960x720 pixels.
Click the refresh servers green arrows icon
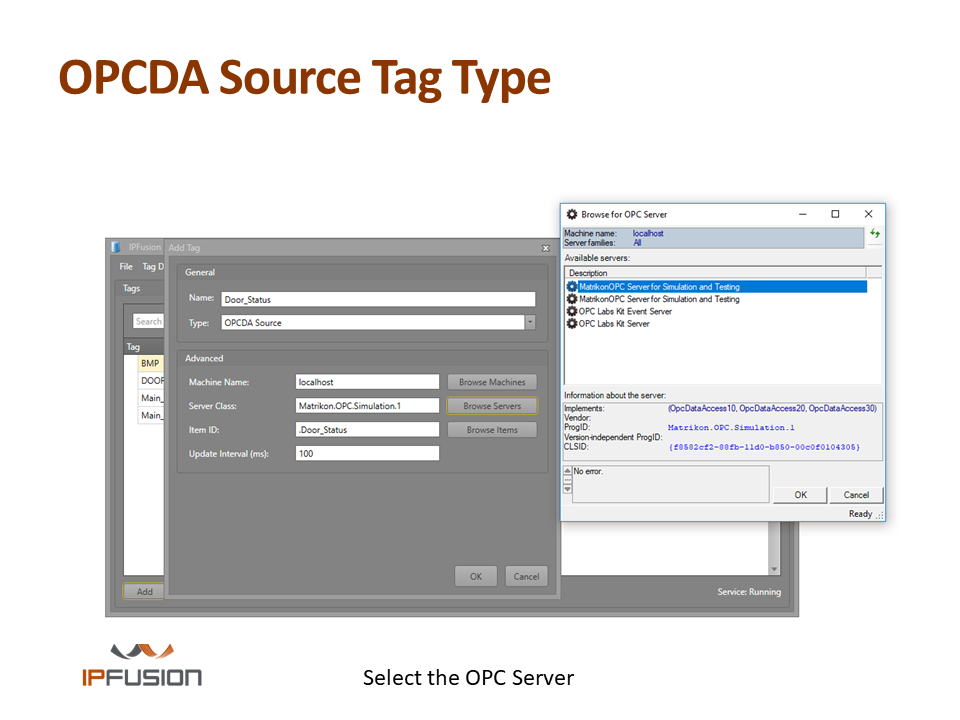point(875,234)
